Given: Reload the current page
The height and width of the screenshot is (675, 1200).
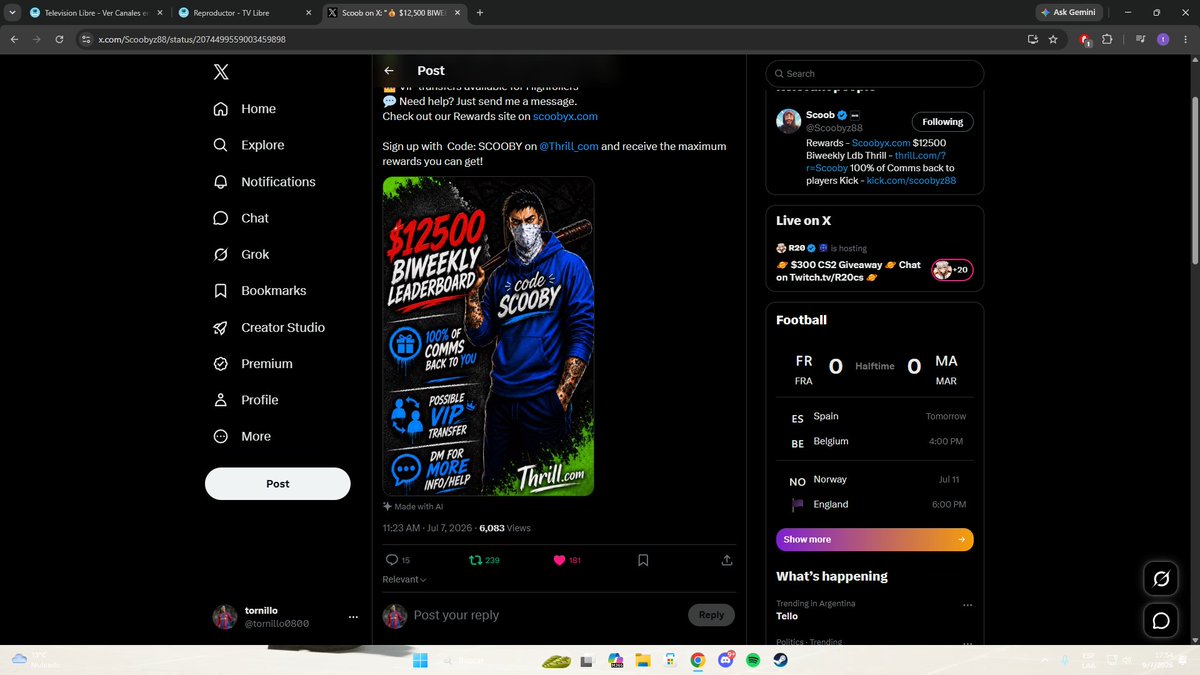Looking at the screenshot, I should point(59,39).
